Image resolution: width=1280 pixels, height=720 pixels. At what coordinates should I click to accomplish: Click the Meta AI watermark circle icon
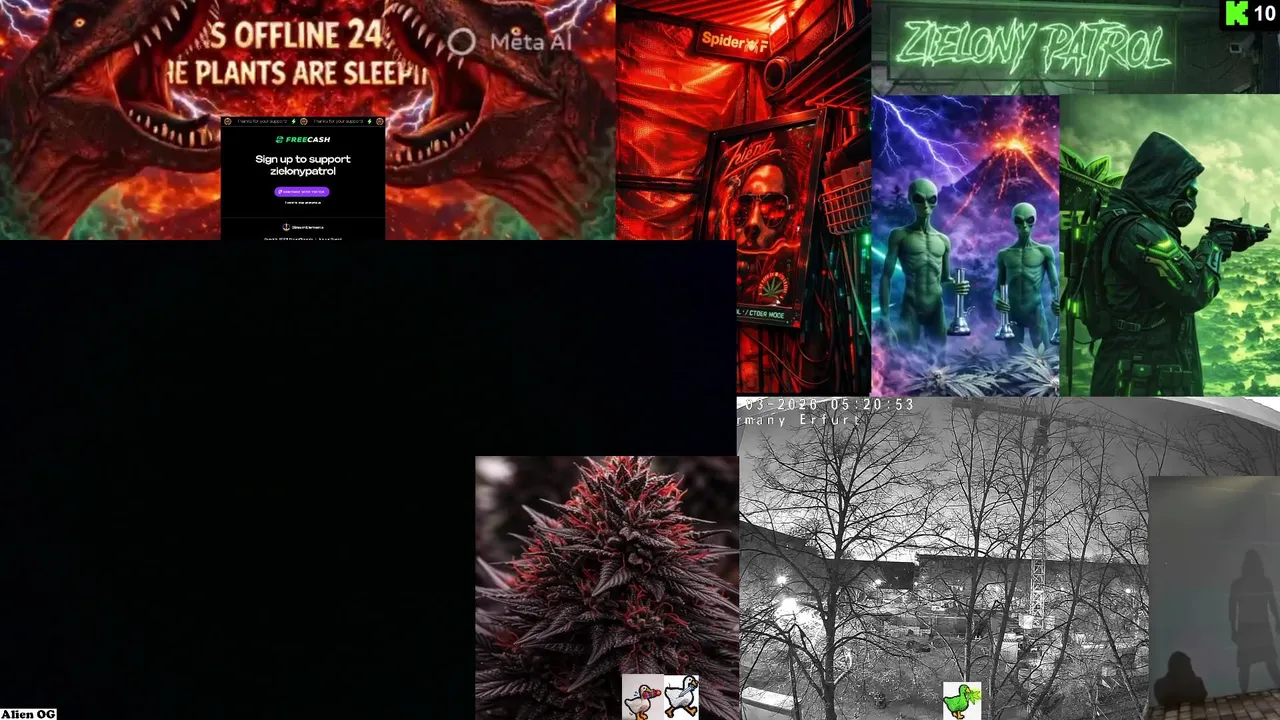tap(461, 41)
